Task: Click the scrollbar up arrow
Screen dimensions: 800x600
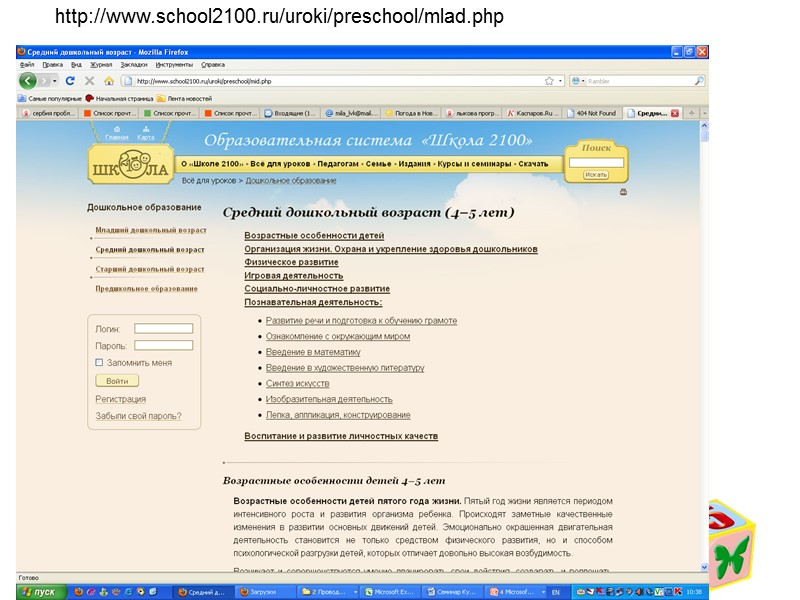Action: [x=704, y=126]
